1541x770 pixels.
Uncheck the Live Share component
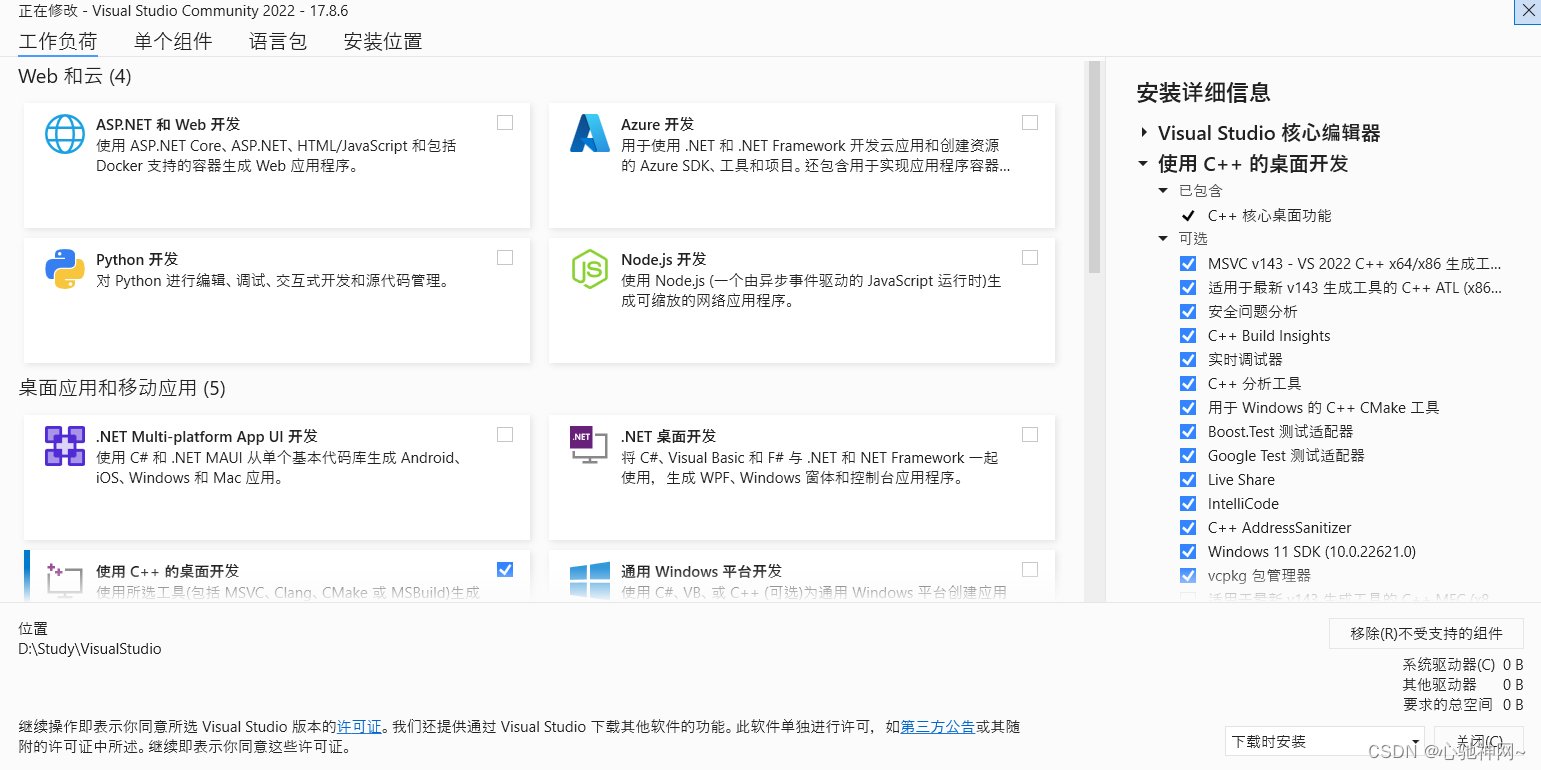pyautogui.click(x=1187, y=479)
